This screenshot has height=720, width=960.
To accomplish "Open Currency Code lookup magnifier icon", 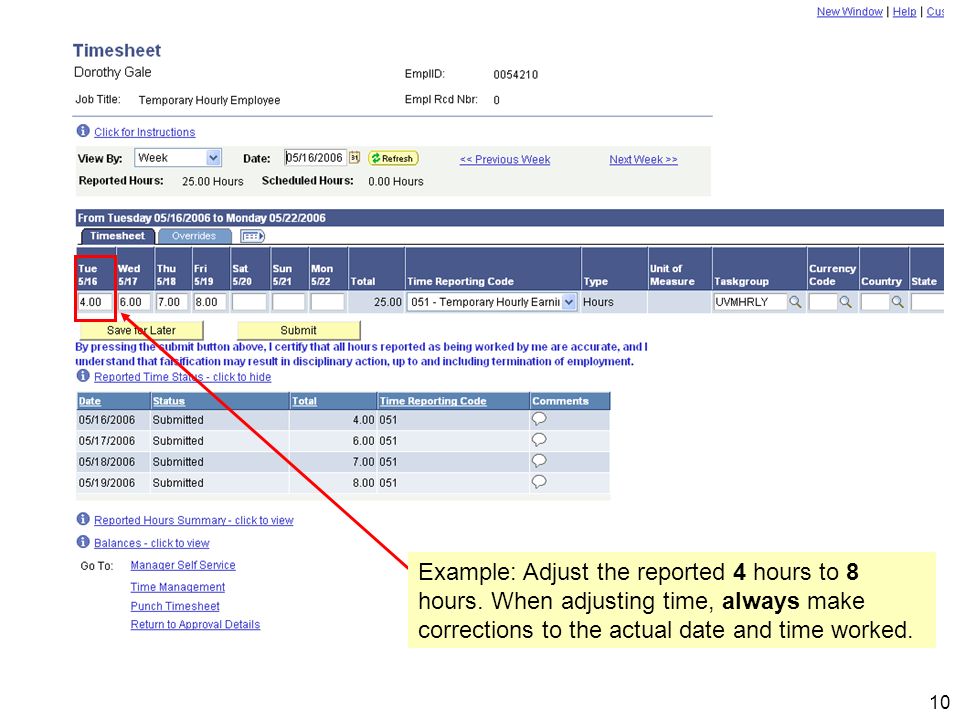I will (845, 302).
